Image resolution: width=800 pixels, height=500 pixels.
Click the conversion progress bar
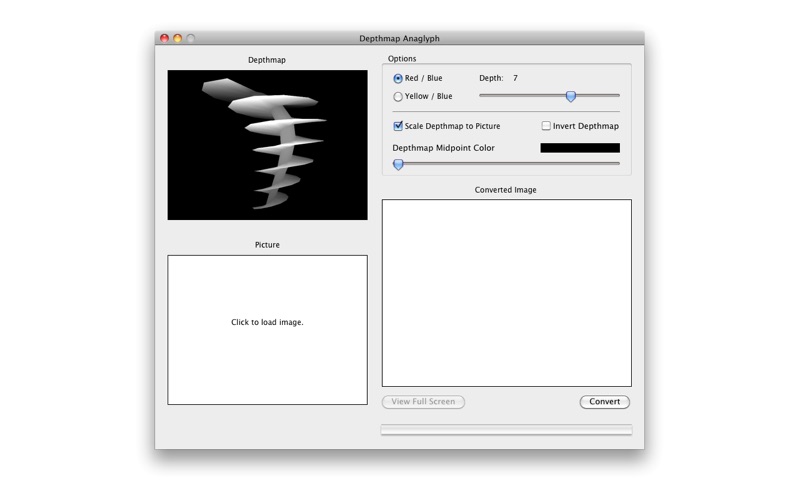coord(506,430)
